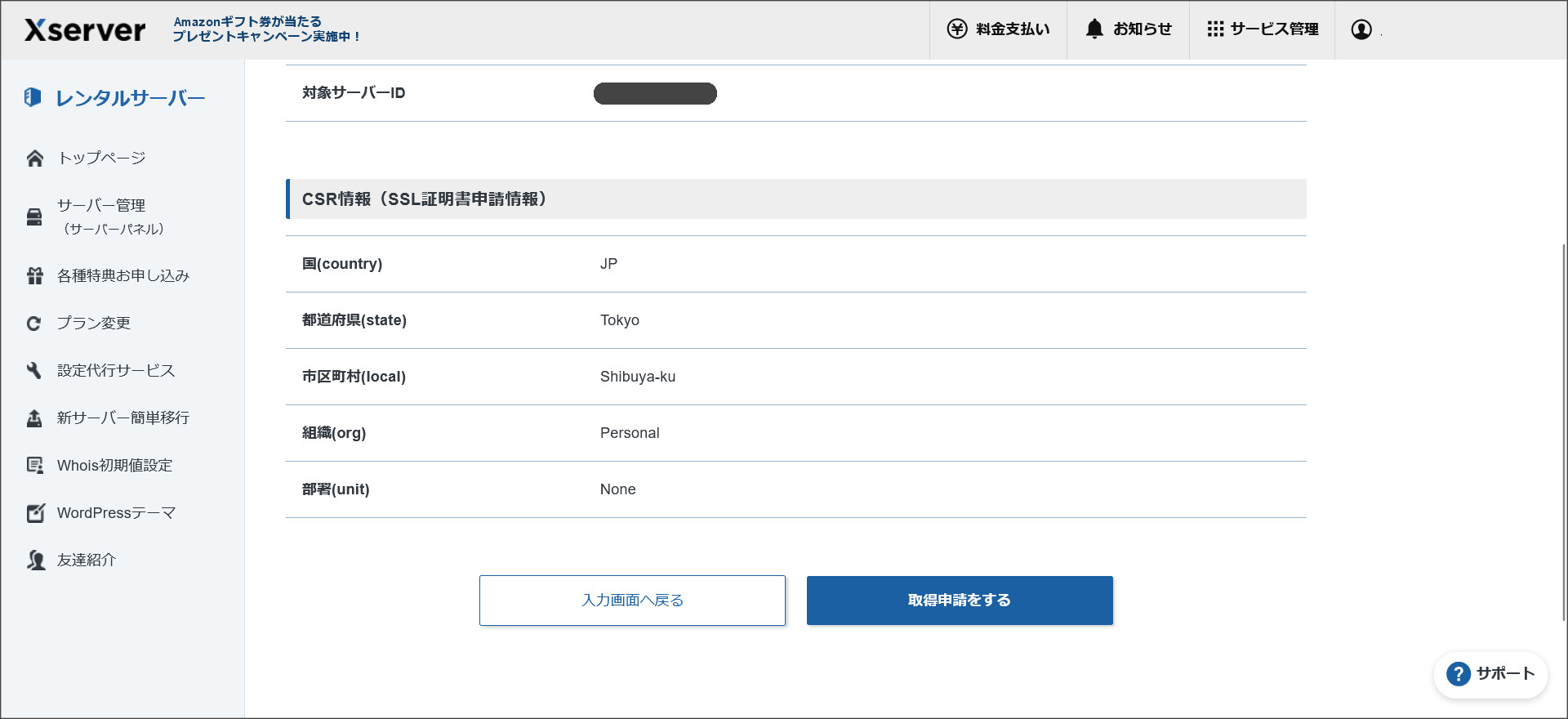Image resolution: width=1568 pixels, height=719 pixels.
Task: Open the user account profile icon
Action: (x=1361, y=29)
